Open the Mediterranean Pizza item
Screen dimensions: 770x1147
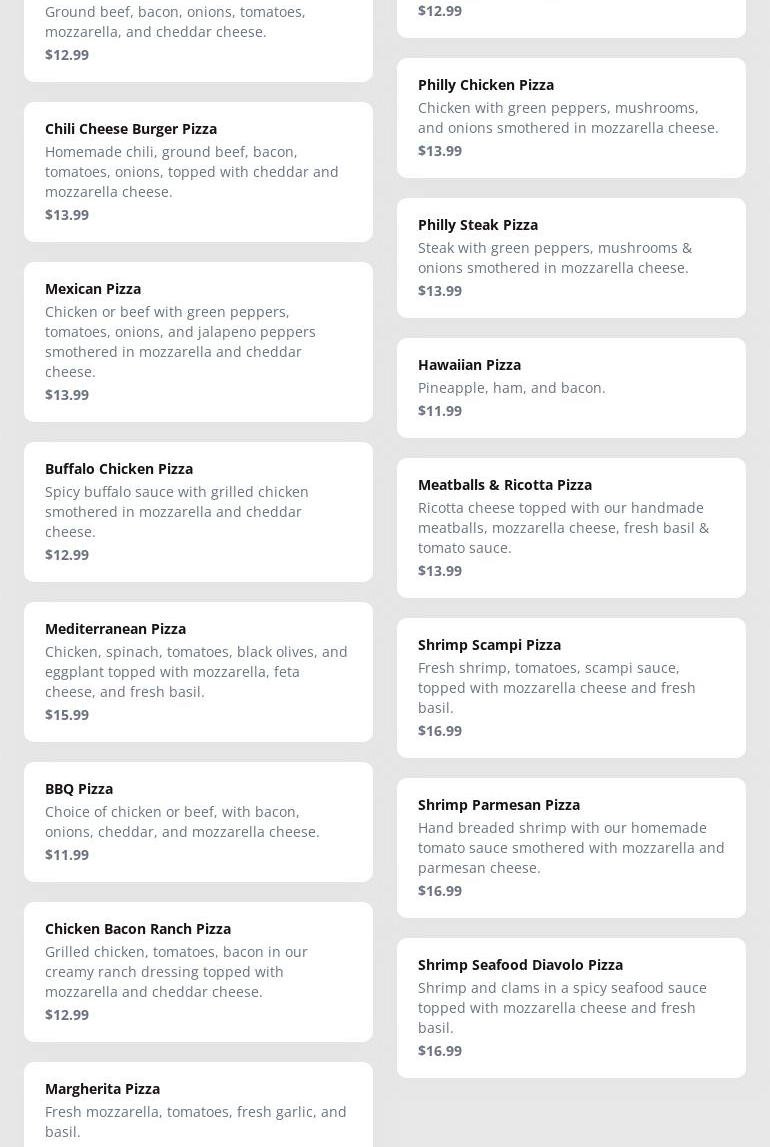click(x=198, y=671)
